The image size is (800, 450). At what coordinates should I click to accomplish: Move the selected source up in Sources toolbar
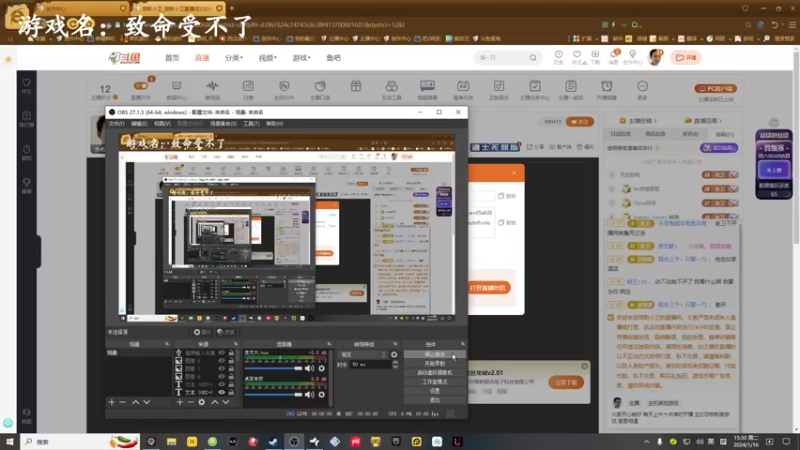[215, 402]
